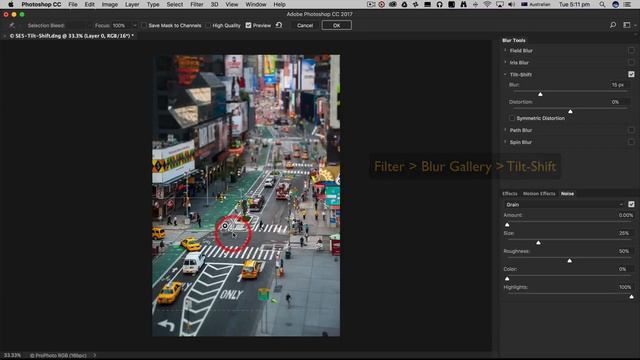Click the 33.33% zoom level in status bar
This screenshot has height=360, width=640.
12,355
